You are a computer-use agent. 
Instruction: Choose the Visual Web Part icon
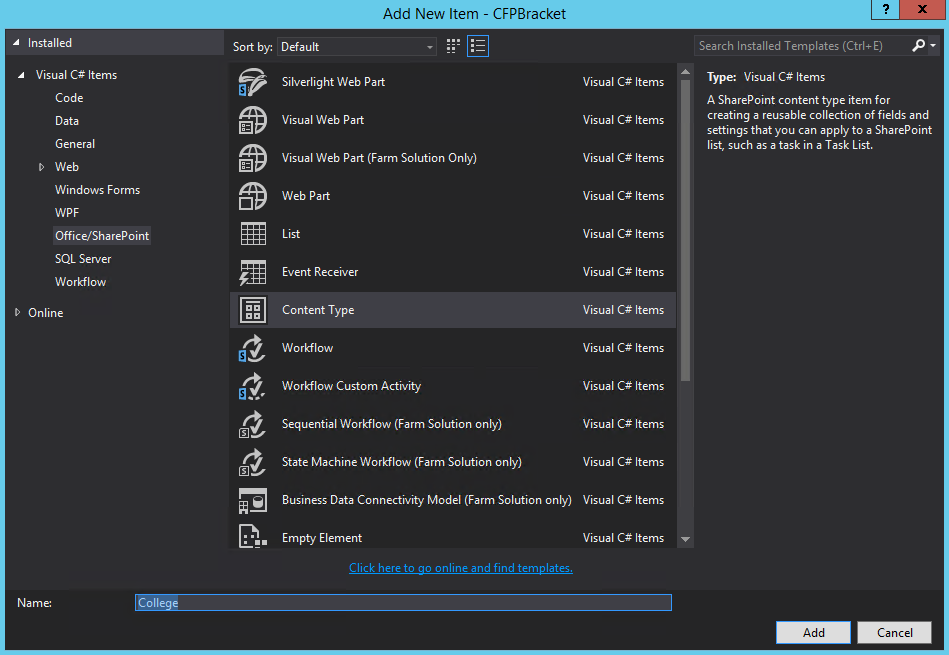point(252,120)
